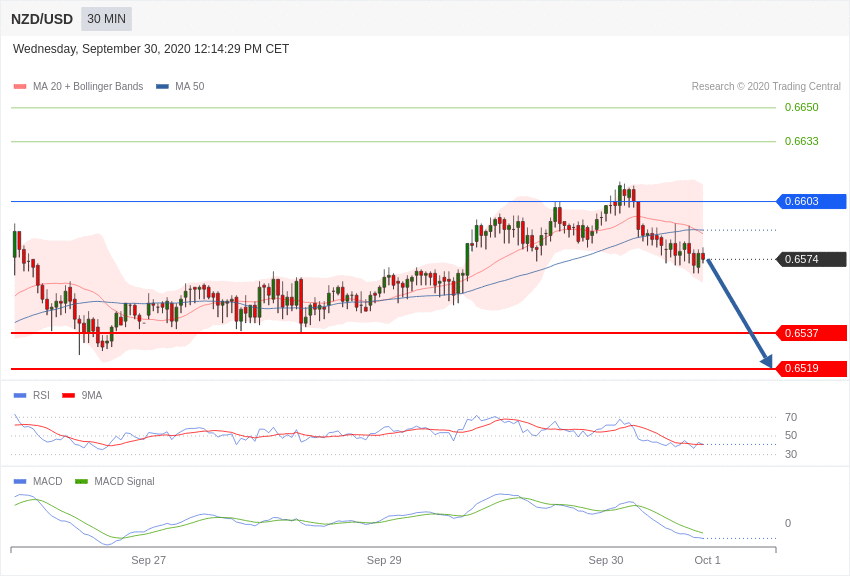Click the 0.6633 resistance level label

pyautogui.click(x=801, y=141)
